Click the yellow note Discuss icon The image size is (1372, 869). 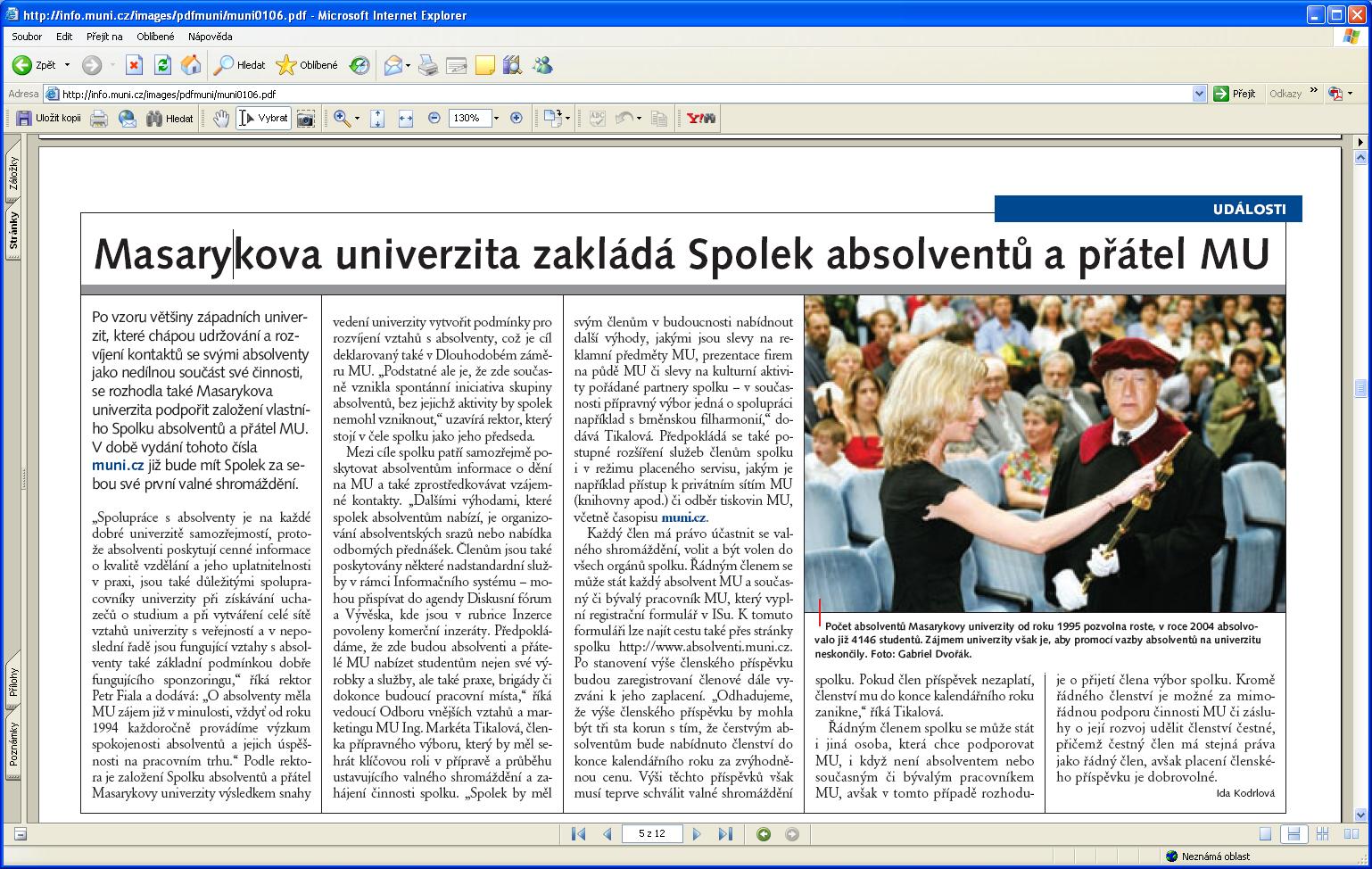(484, 65)
